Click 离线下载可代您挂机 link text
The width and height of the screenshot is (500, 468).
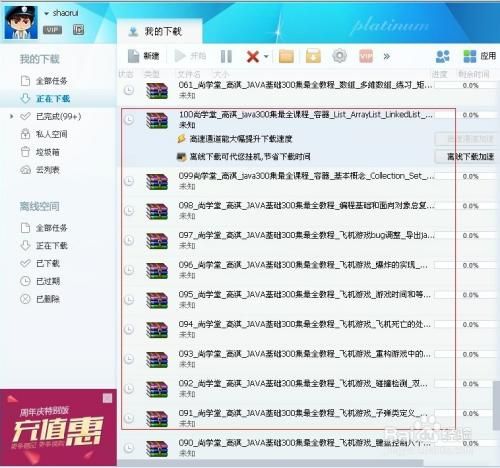pos(250,156)
